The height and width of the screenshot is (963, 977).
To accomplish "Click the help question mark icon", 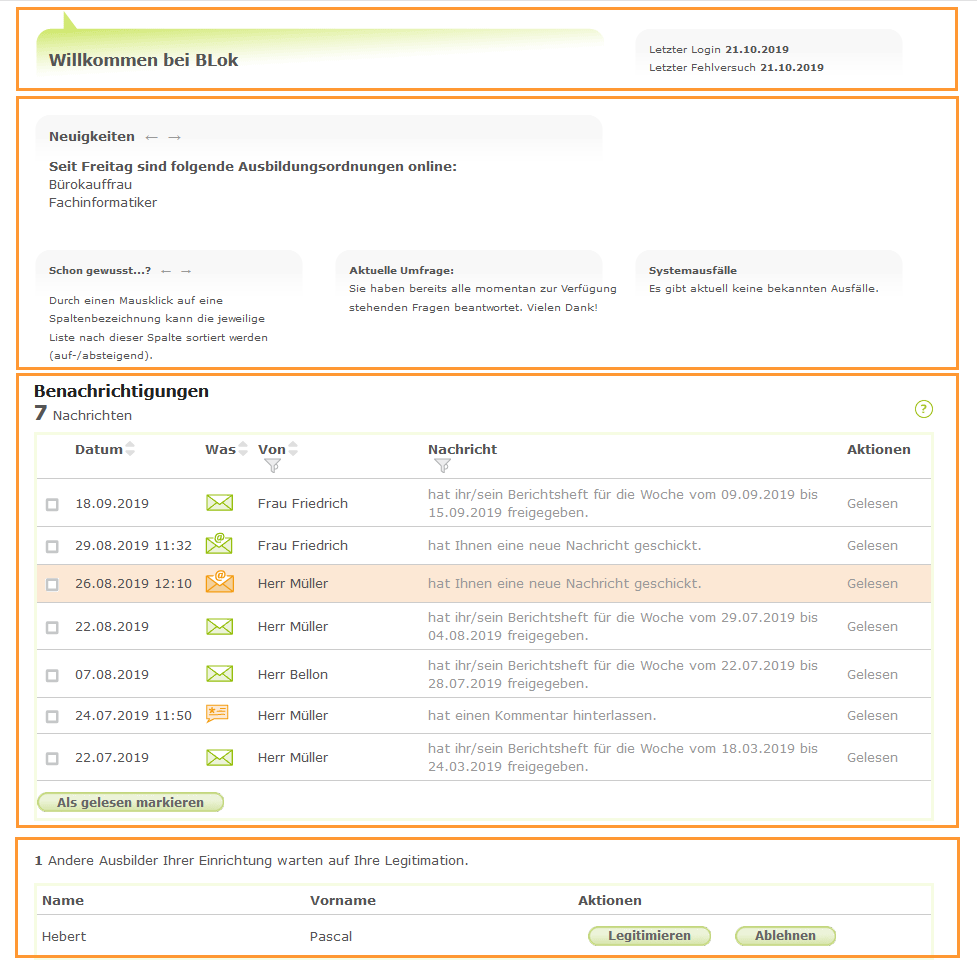I will pos(923,409).
